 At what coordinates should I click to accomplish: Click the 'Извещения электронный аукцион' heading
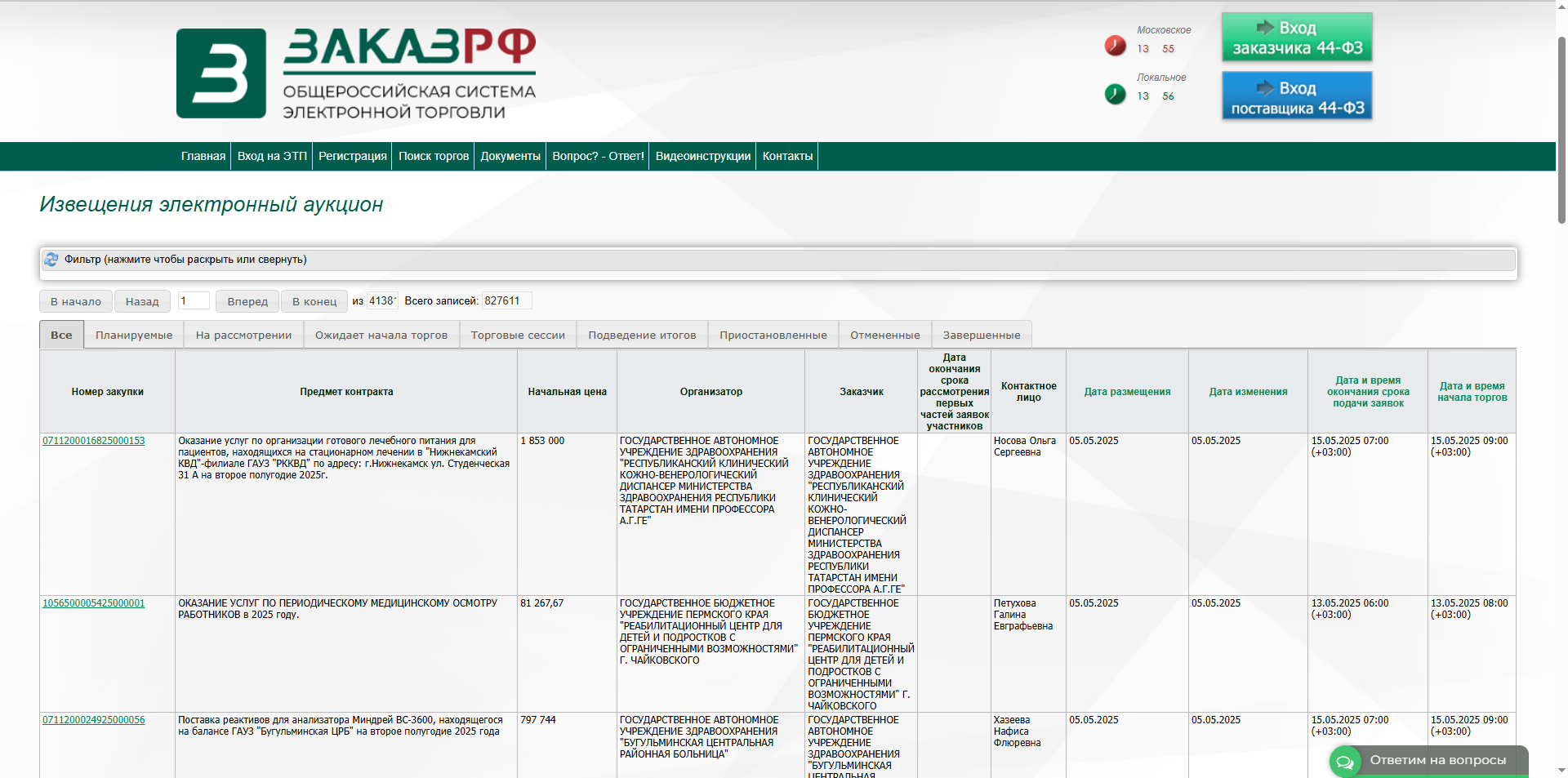tap(212, 205)
